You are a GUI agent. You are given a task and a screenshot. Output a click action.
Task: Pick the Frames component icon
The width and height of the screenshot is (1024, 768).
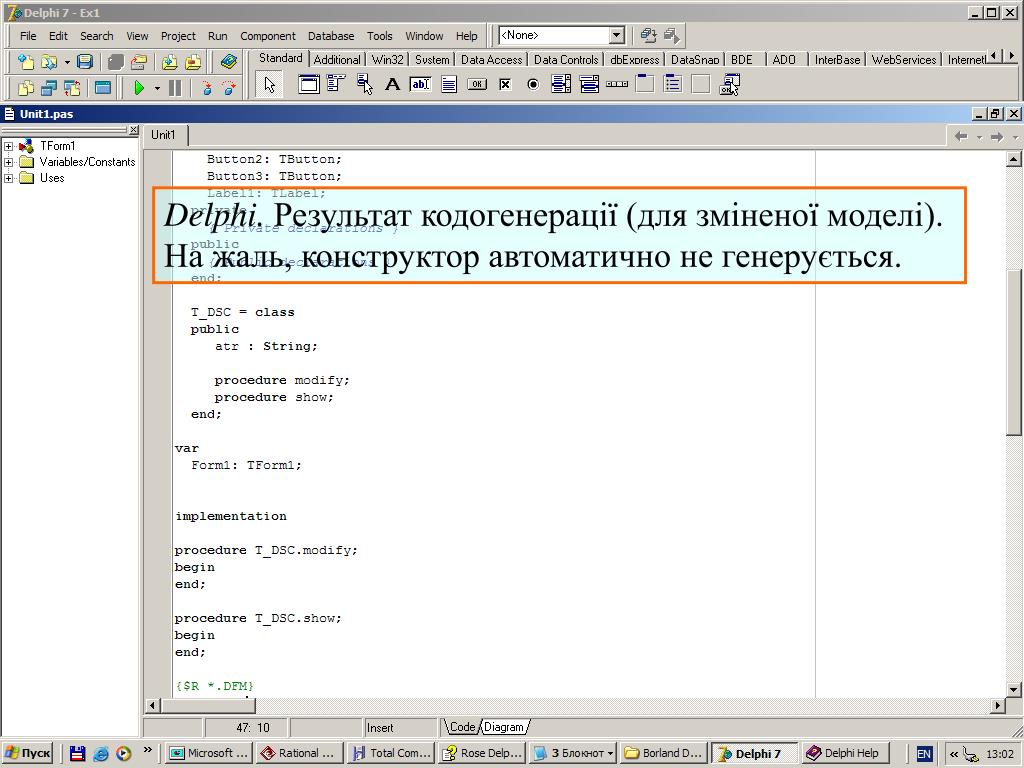pyautogui.click(x=309, y=84)
